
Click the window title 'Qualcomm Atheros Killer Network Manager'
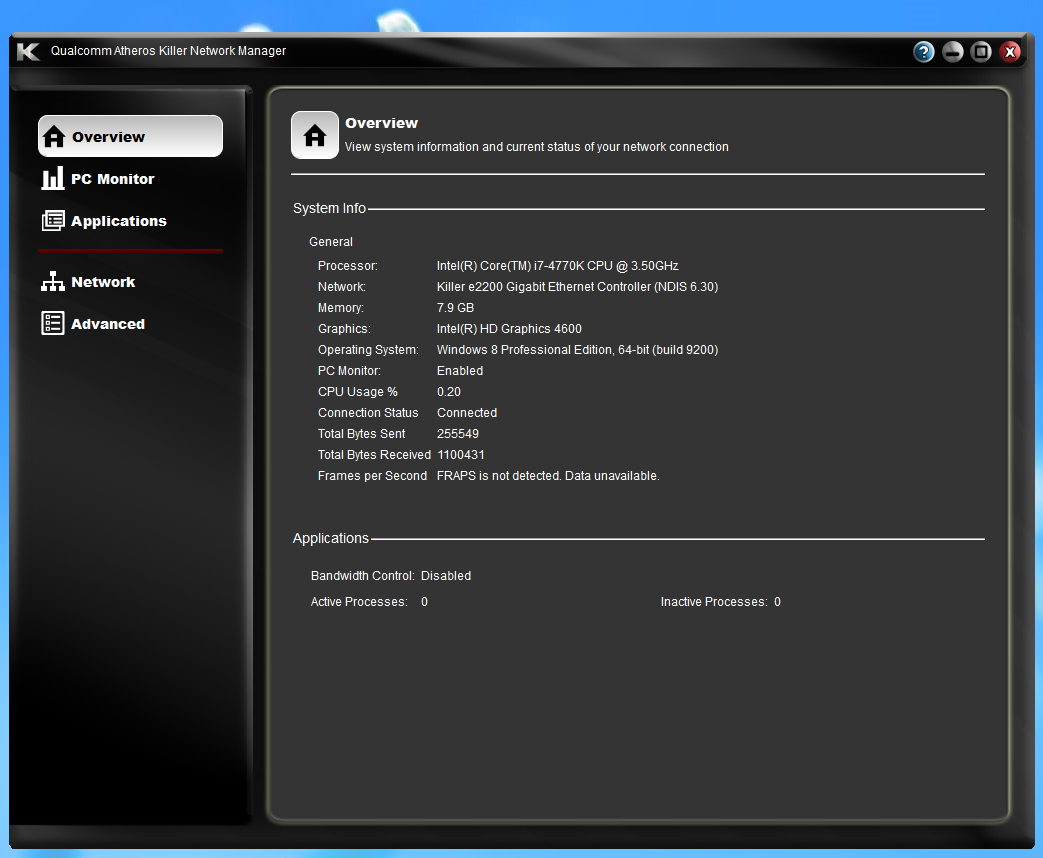click(168, 51)
